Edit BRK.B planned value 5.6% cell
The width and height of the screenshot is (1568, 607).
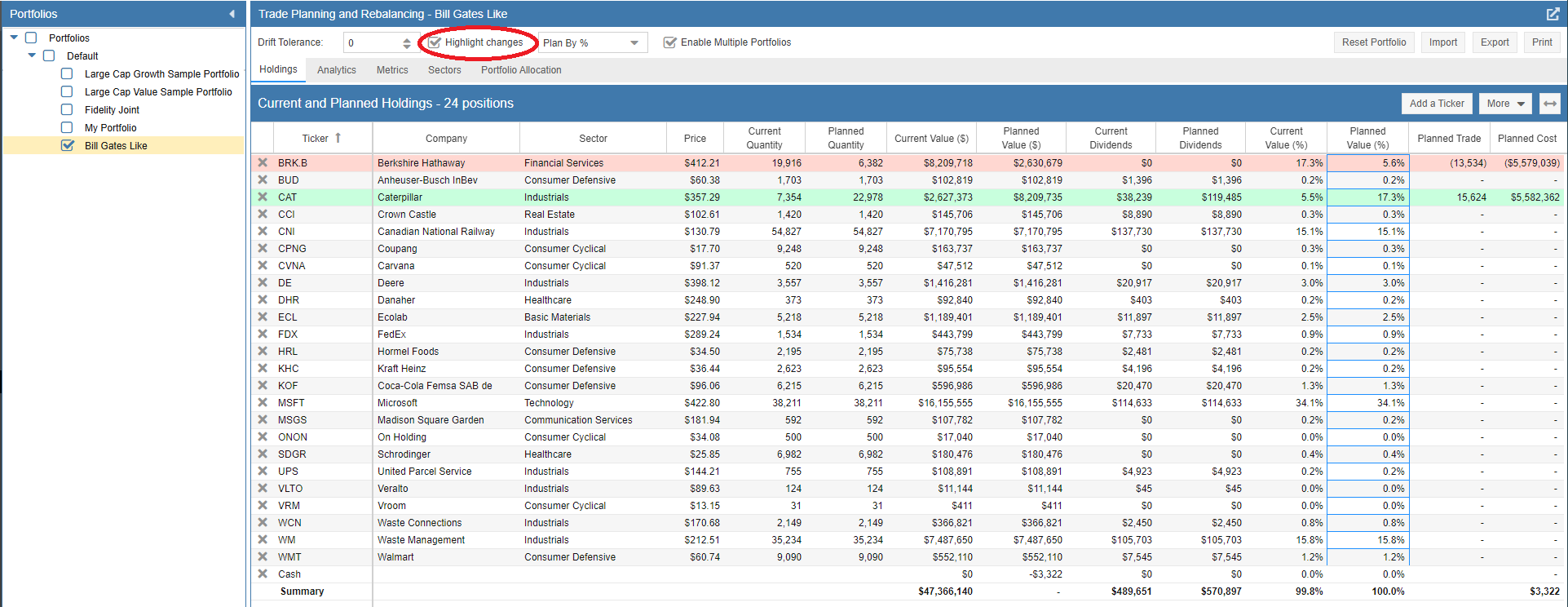(x=1367, y=163)
